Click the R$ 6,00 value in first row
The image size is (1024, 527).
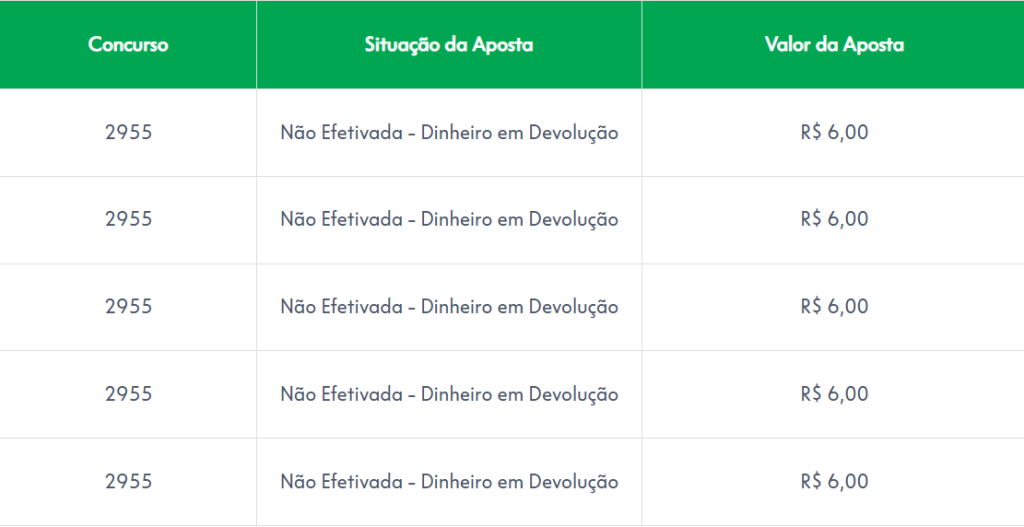click(x=834, y=132)
